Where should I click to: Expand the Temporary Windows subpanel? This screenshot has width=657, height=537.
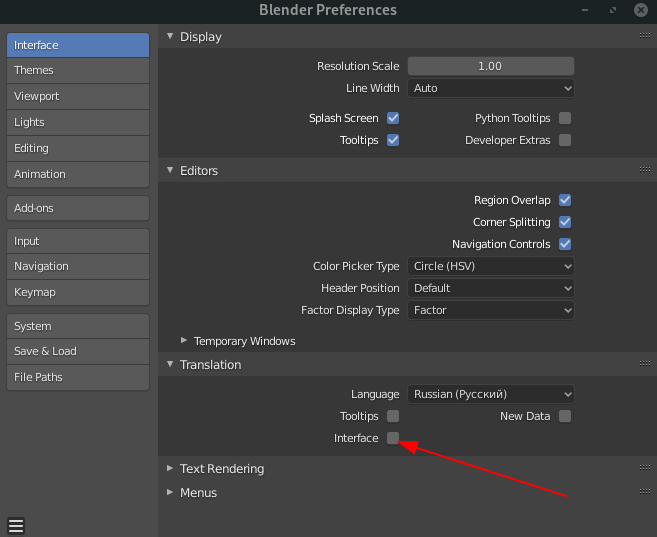[184, 340]
